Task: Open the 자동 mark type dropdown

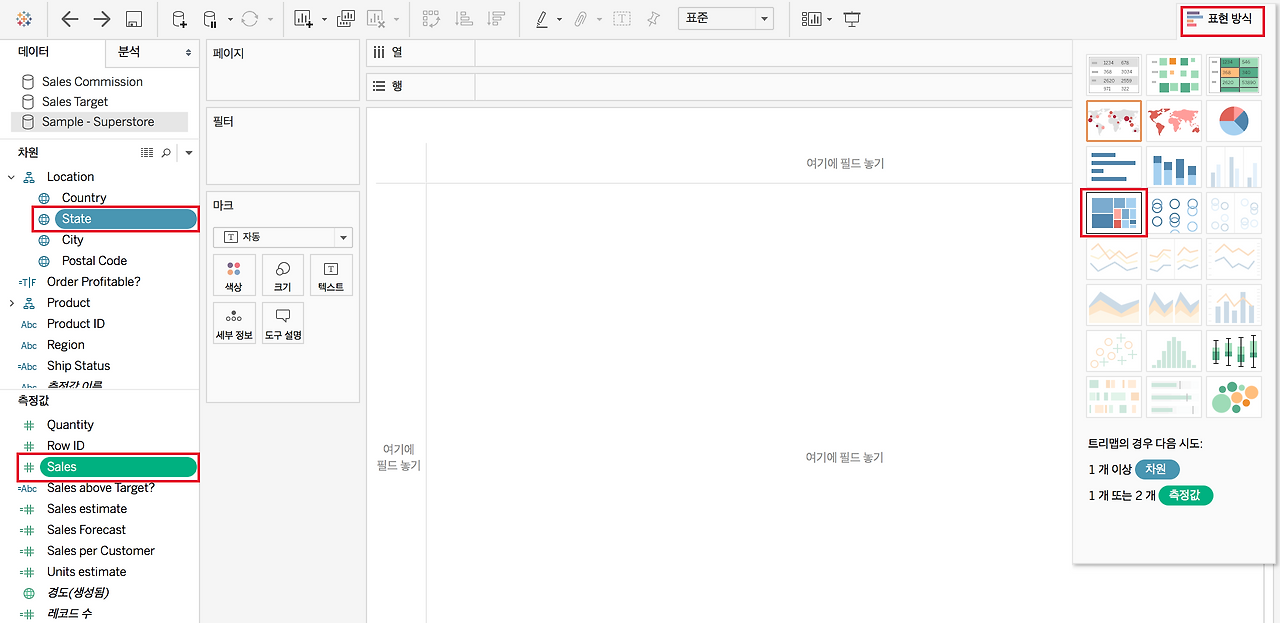Action: pyautogui.click(x=283, y=237)
